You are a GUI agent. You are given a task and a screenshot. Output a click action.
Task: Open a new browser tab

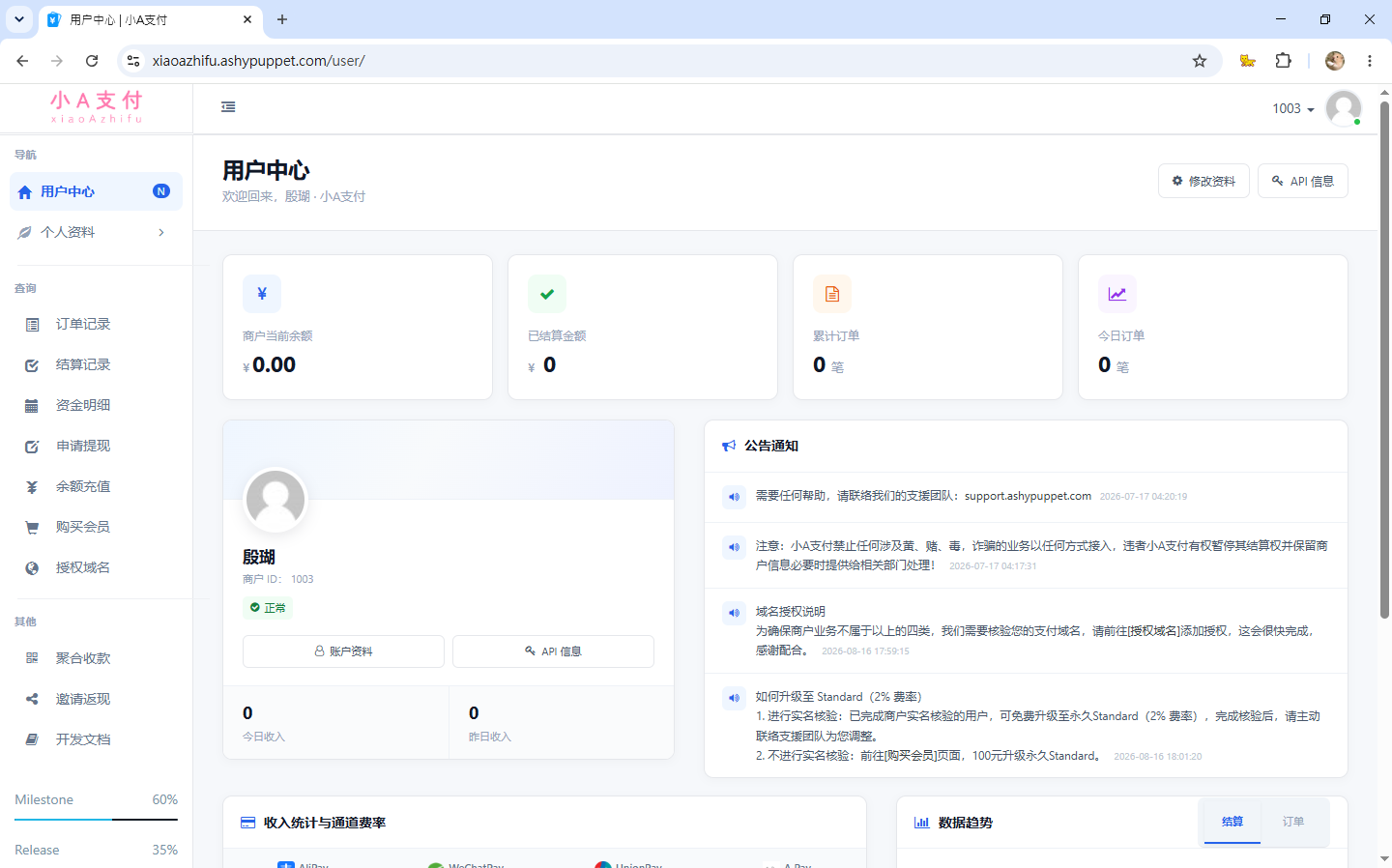282,19
